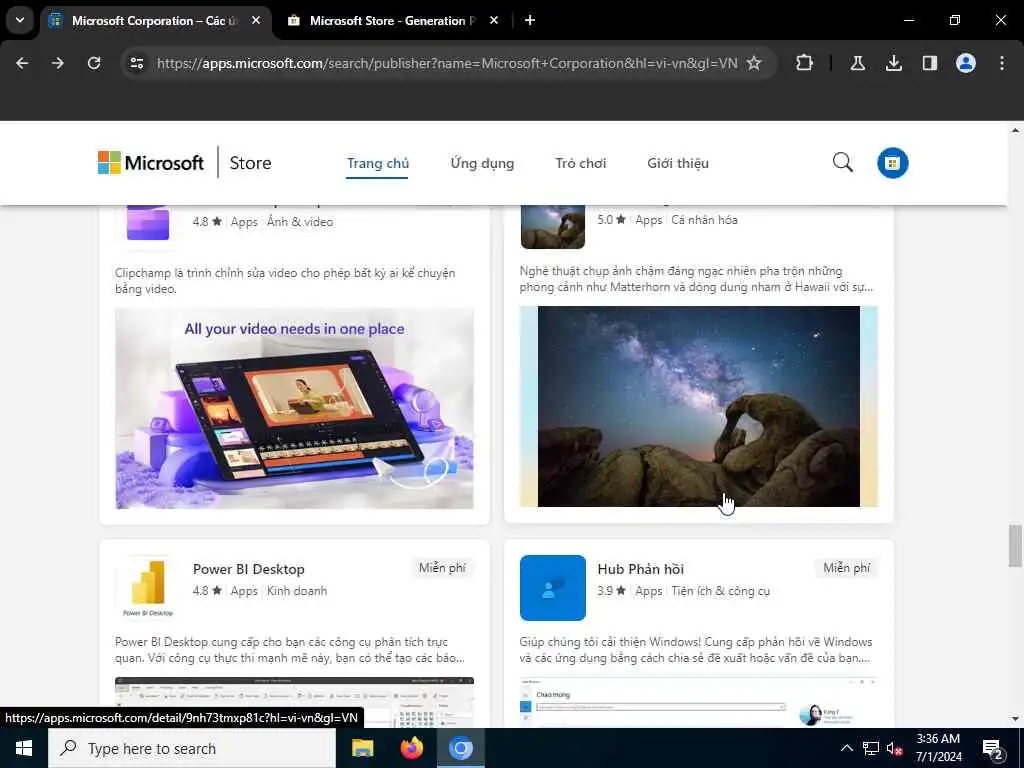Click the Clipchamp description text
Screen dimensions: 1024x768
tap(285, 281)
